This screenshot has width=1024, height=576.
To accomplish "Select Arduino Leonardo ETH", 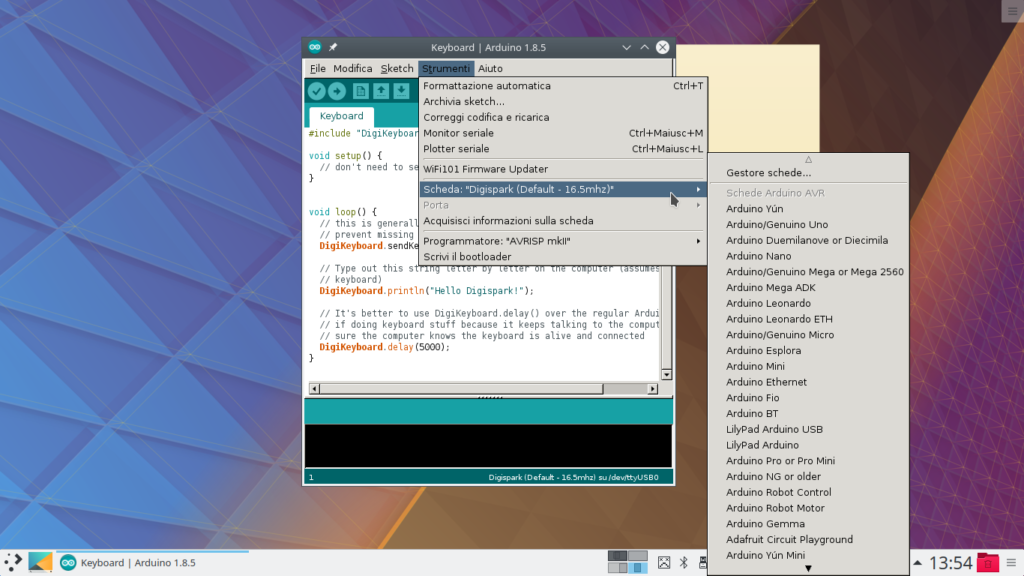I will (x=808, y=319).
